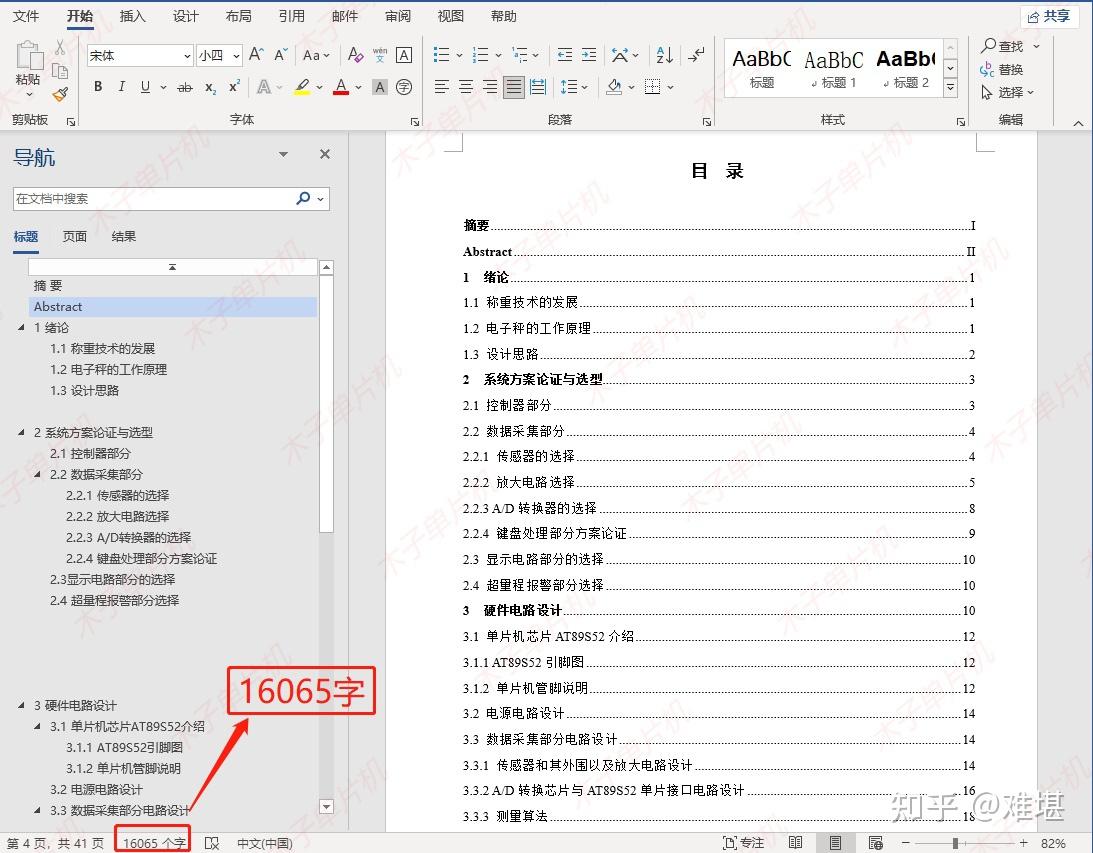
Task: Click the 共享 share button
Action: tap(1049, 16)
